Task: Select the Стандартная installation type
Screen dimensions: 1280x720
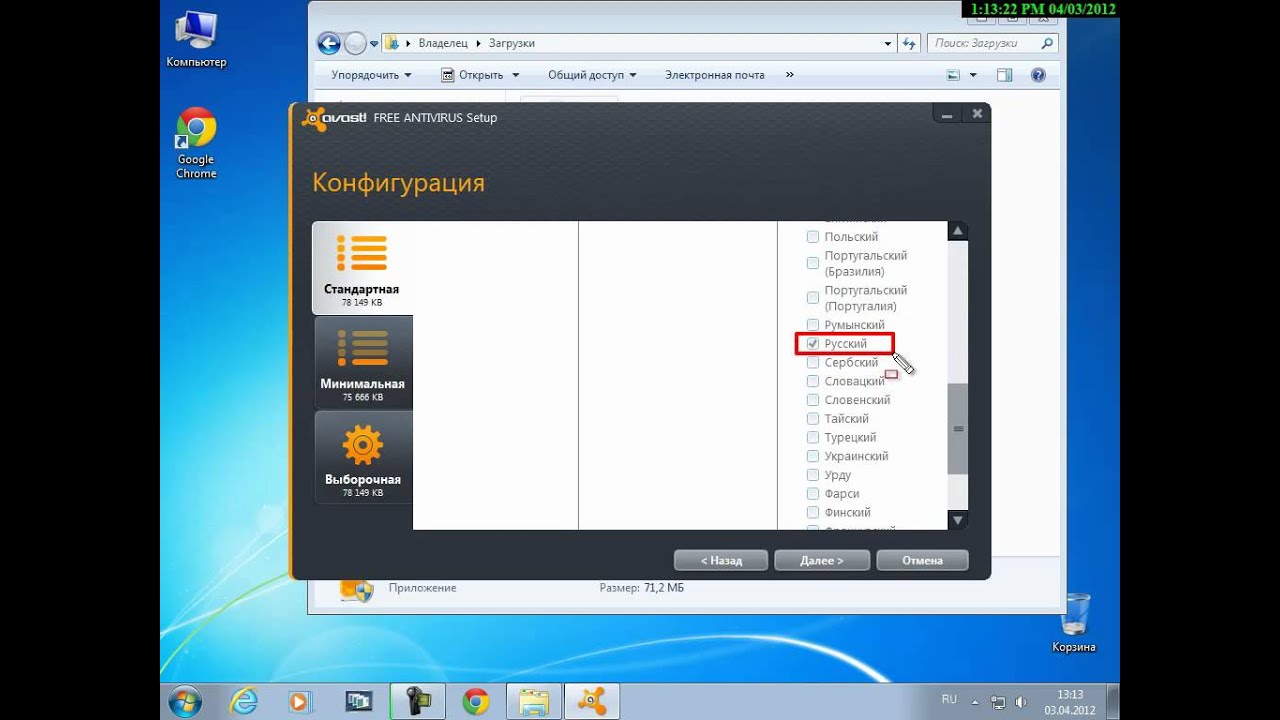Action: pyautogui.click(x=362, y=268)
